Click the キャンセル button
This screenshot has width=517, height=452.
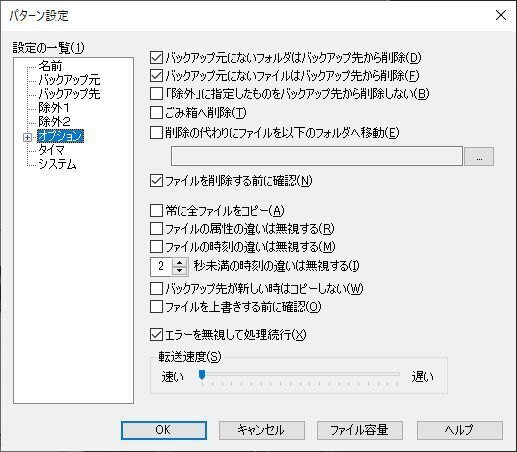coord(262,430)
